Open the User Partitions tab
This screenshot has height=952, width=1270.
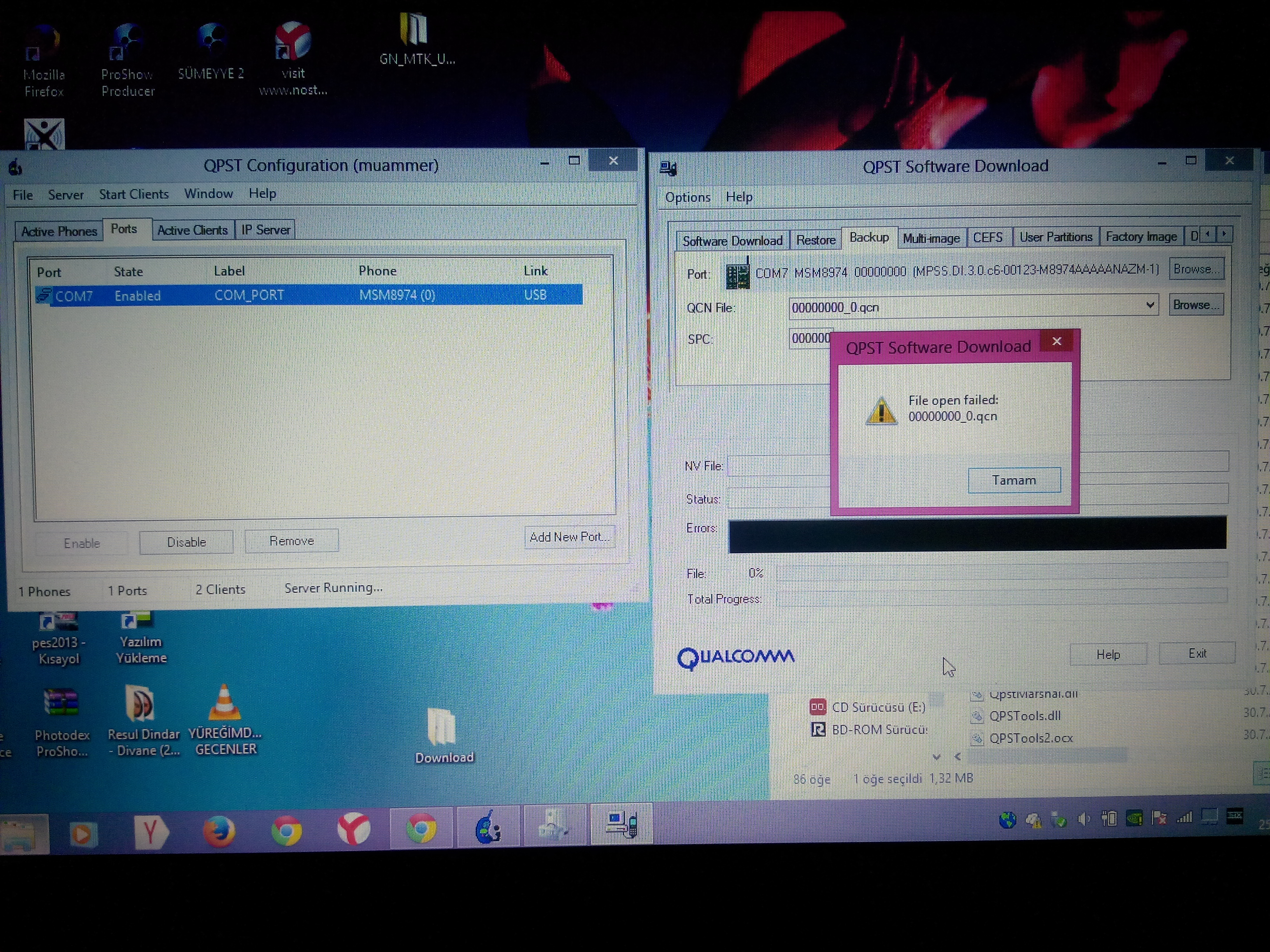(1055, 237)
